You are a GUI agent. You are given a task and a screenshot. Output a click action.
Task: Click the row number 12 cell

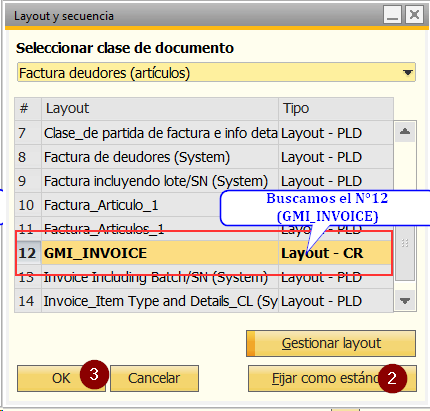pyautogui.click(x=28, y=253)
